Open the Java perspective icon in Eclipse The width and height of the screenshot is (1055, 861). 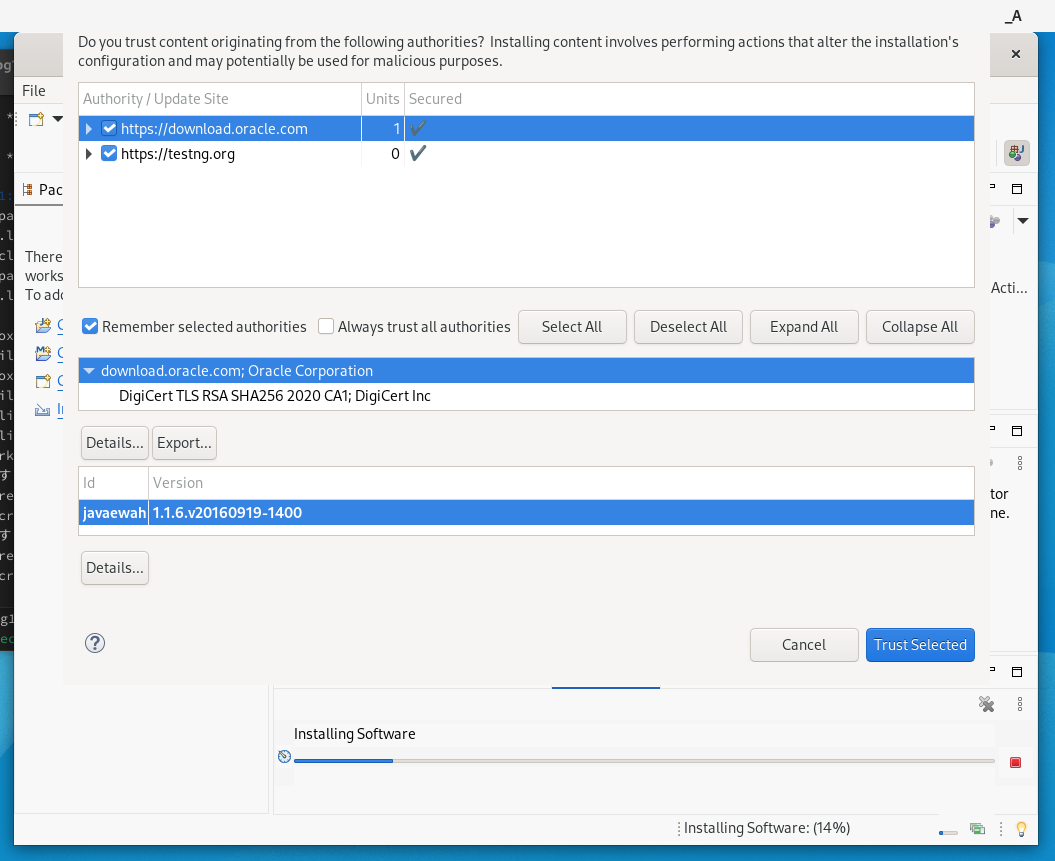point(1017,153)
